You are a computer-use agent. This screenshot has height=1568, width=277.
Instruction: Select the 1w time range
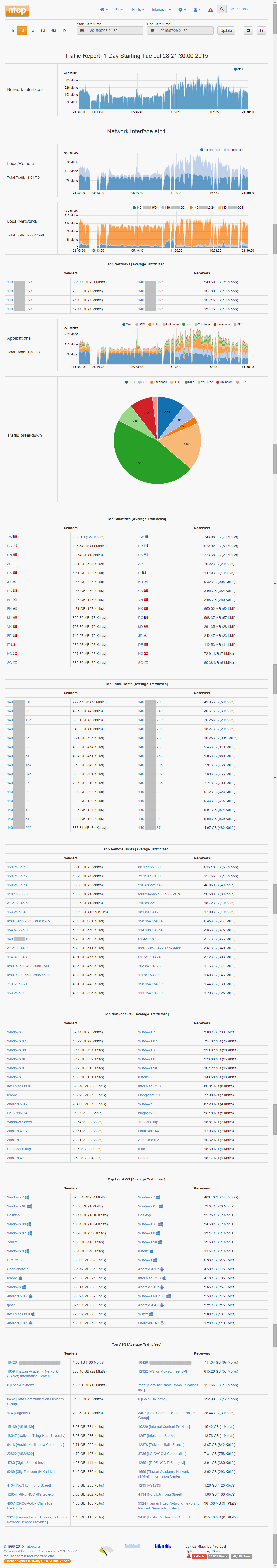[x=32, y=30]
